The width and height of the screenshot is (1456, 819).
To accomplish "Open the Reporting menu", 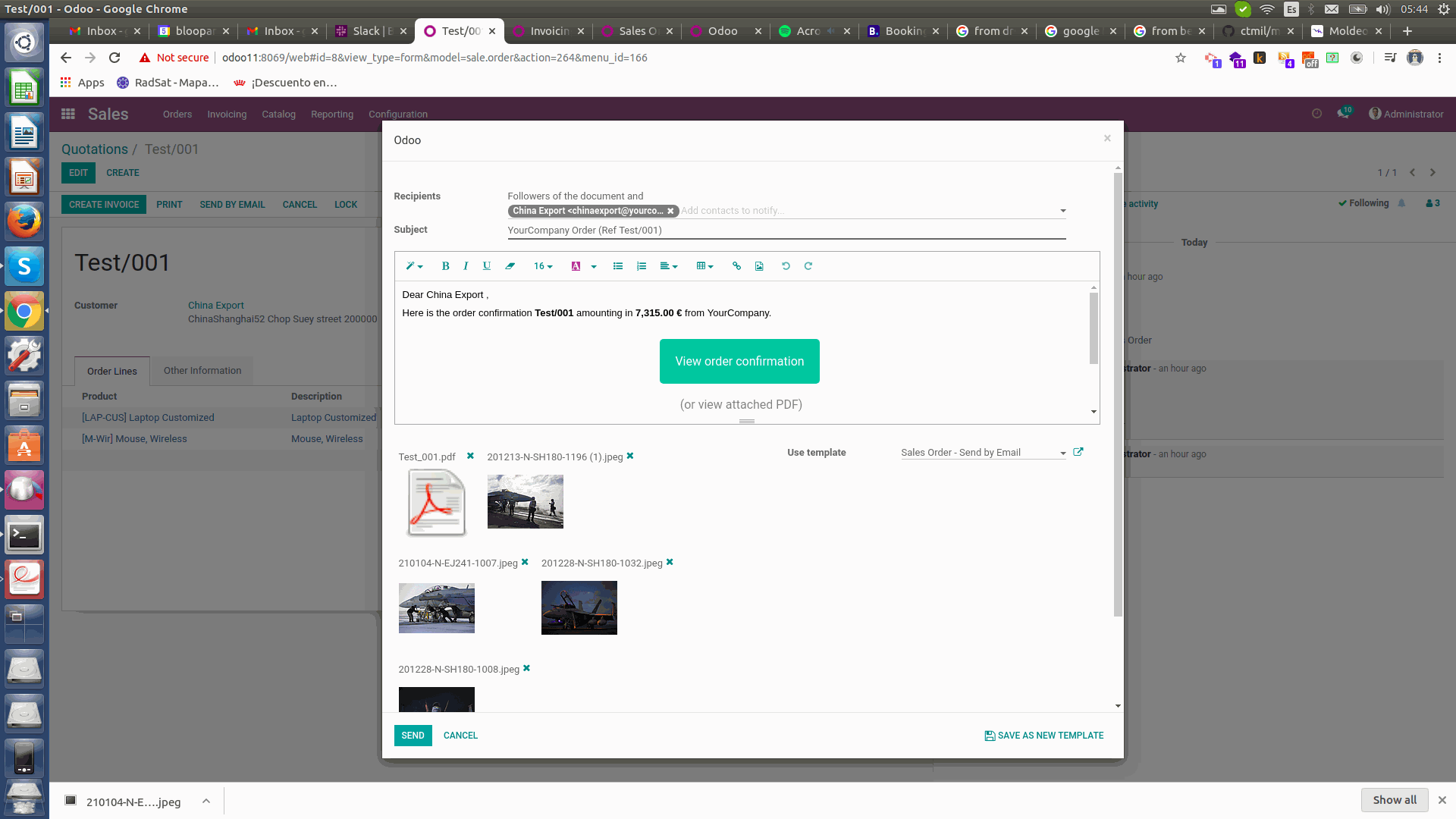I will point(332,115).
